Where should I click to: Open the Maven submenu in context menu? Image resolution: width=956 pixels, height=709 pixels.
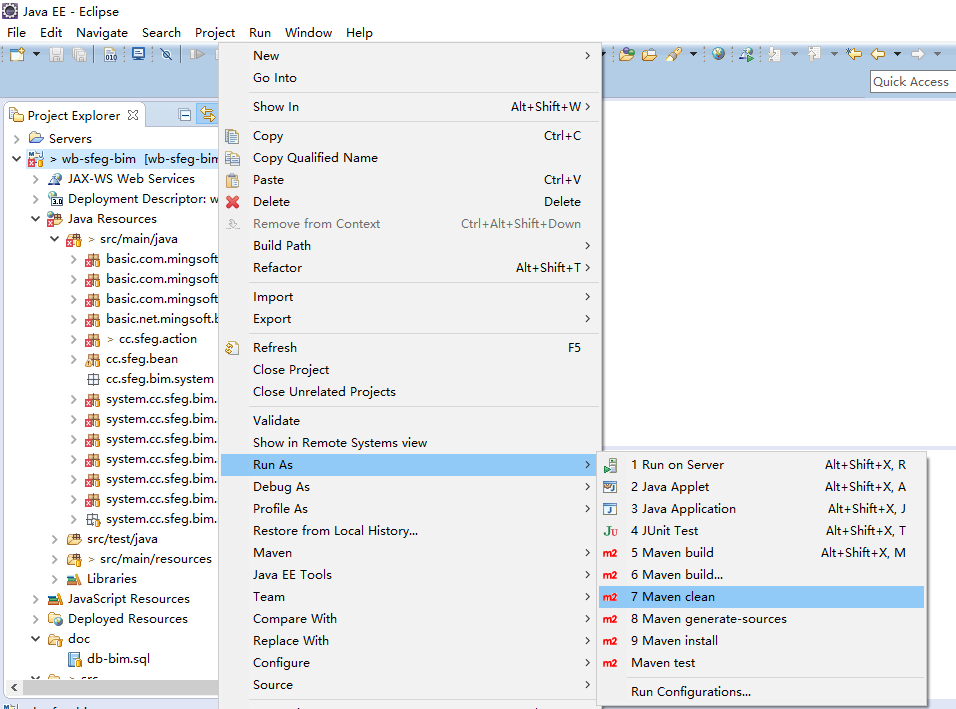[x=410, y=553]
